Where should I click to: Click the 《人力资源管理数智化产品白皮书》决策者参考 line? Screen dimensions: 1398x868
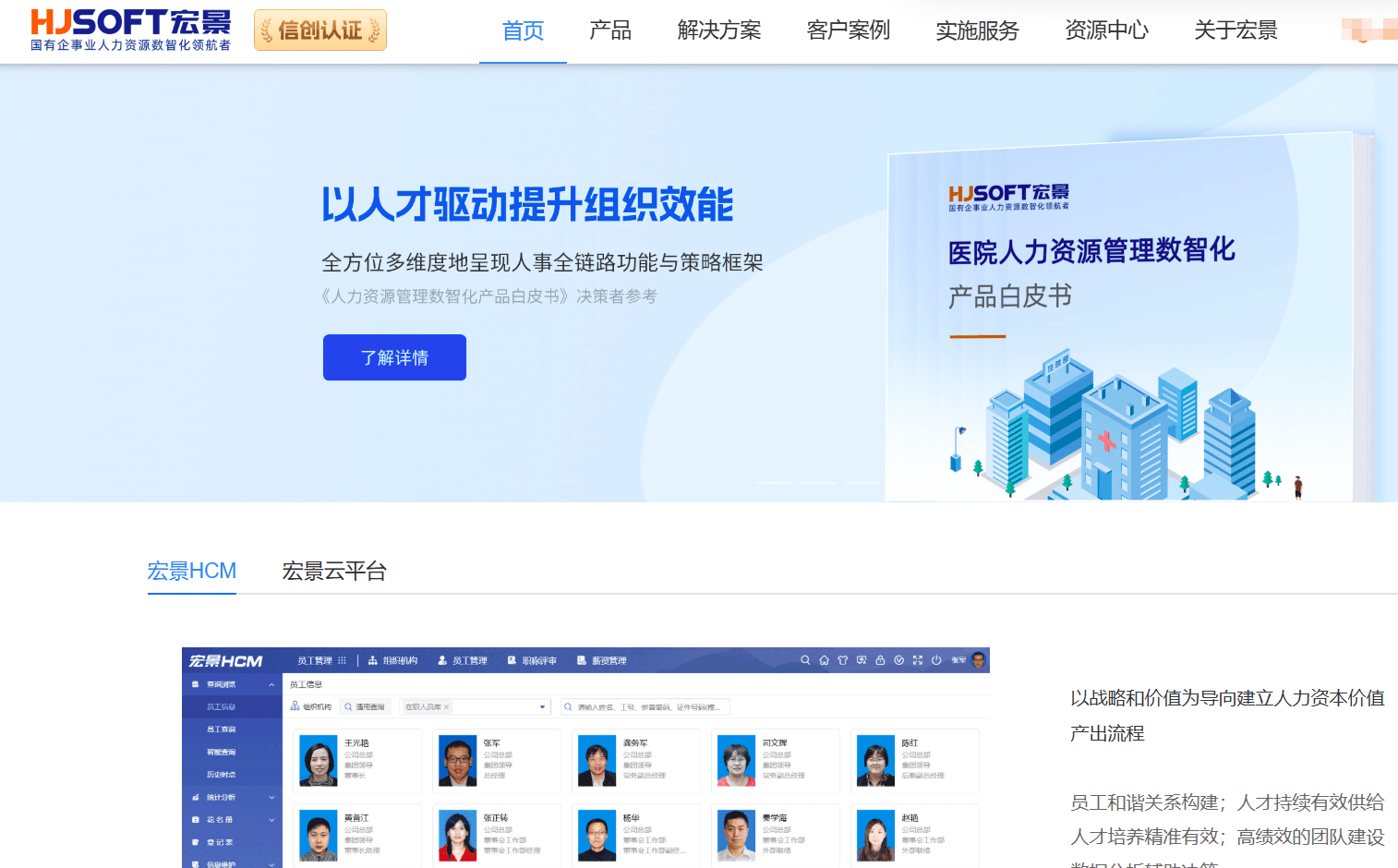point(489,296)
